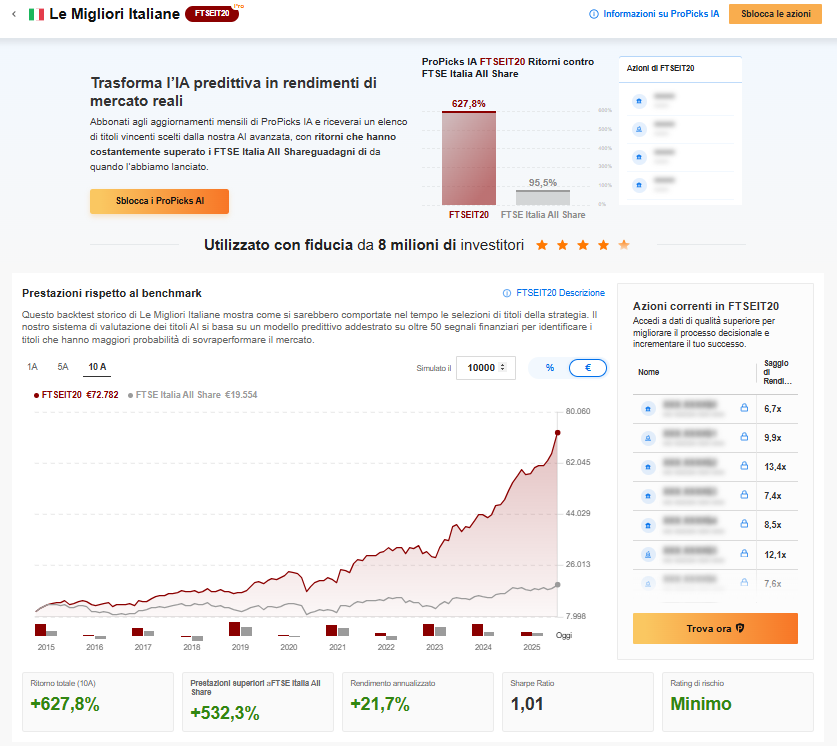Screen dimensions: 837x746
Task: Click lock icon in 6,7x row
Action: click(x=744, y=408)
